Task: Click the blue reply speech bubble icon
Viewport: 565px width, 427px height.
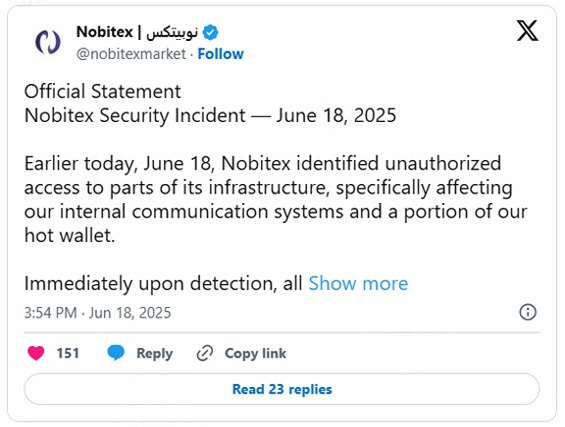Action: pos(116,353)
